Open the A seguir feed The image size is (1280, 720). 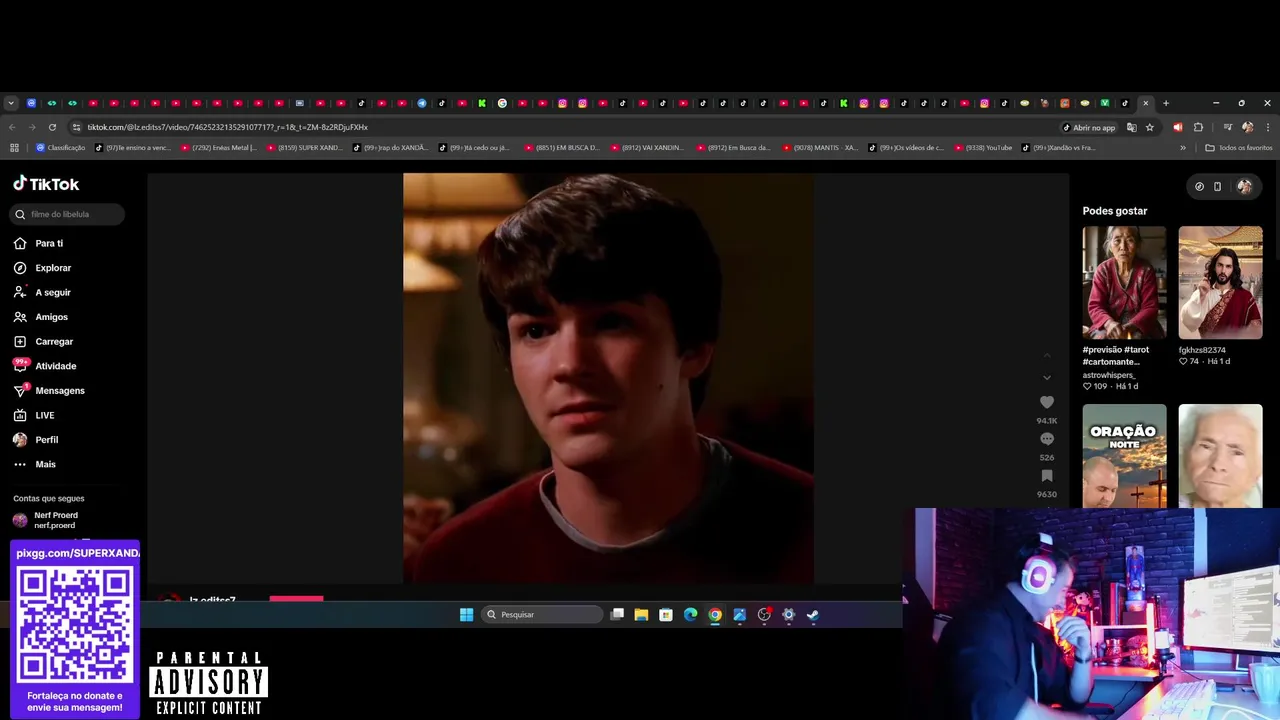pos(53,292)
